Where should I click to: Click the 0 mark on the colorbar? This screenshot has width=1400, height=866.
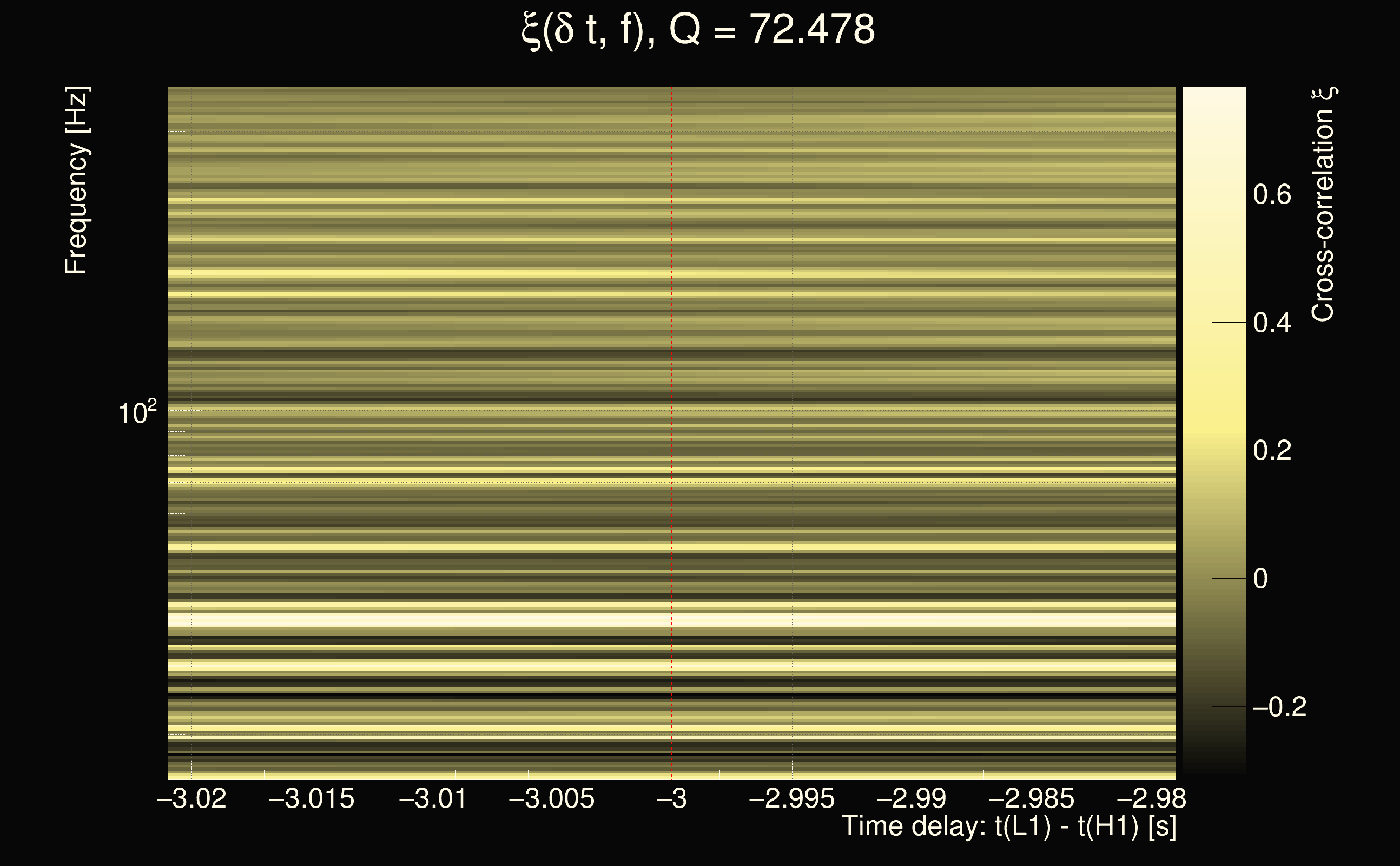point(1260,579)
